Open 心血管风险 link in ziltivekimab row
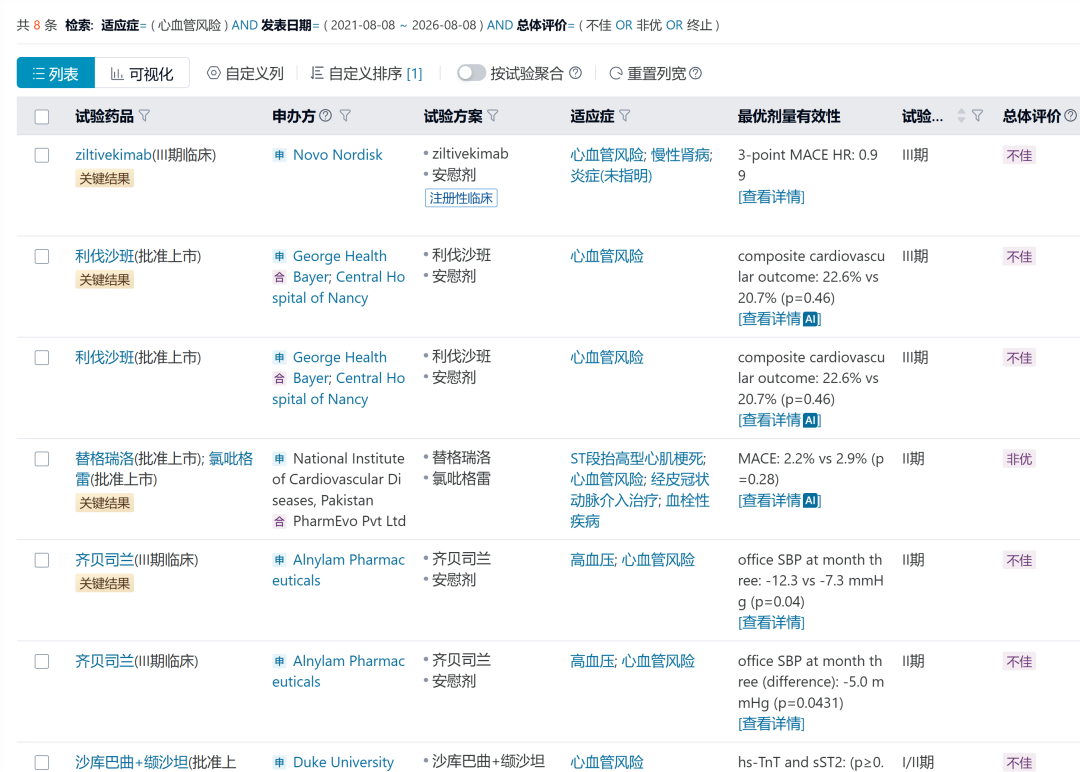The width and height of the screenshot is (1080, 772). click(x=606, y=155)
